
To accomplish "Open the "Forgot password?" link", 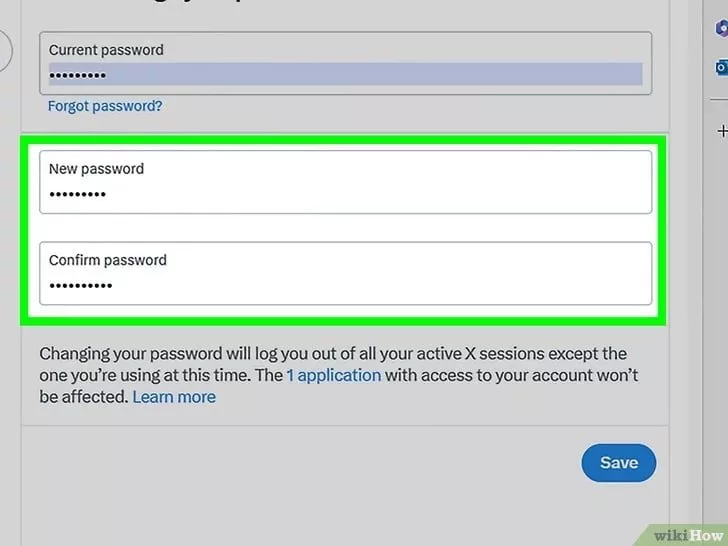I will (105, 105).
